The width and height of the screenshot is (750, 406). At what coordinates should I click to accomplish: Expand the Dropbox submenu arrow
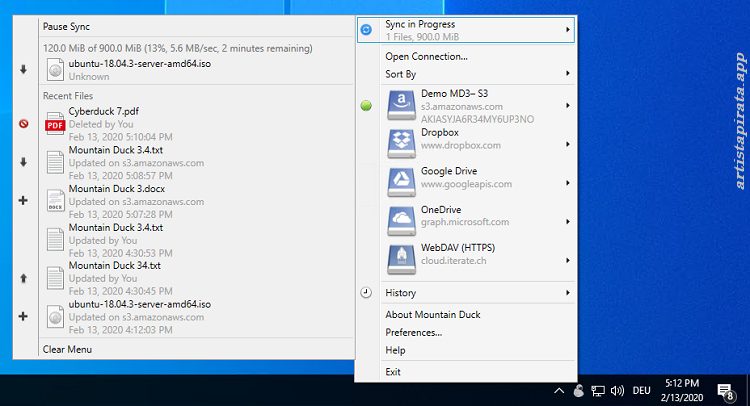[x=568, y=143]
